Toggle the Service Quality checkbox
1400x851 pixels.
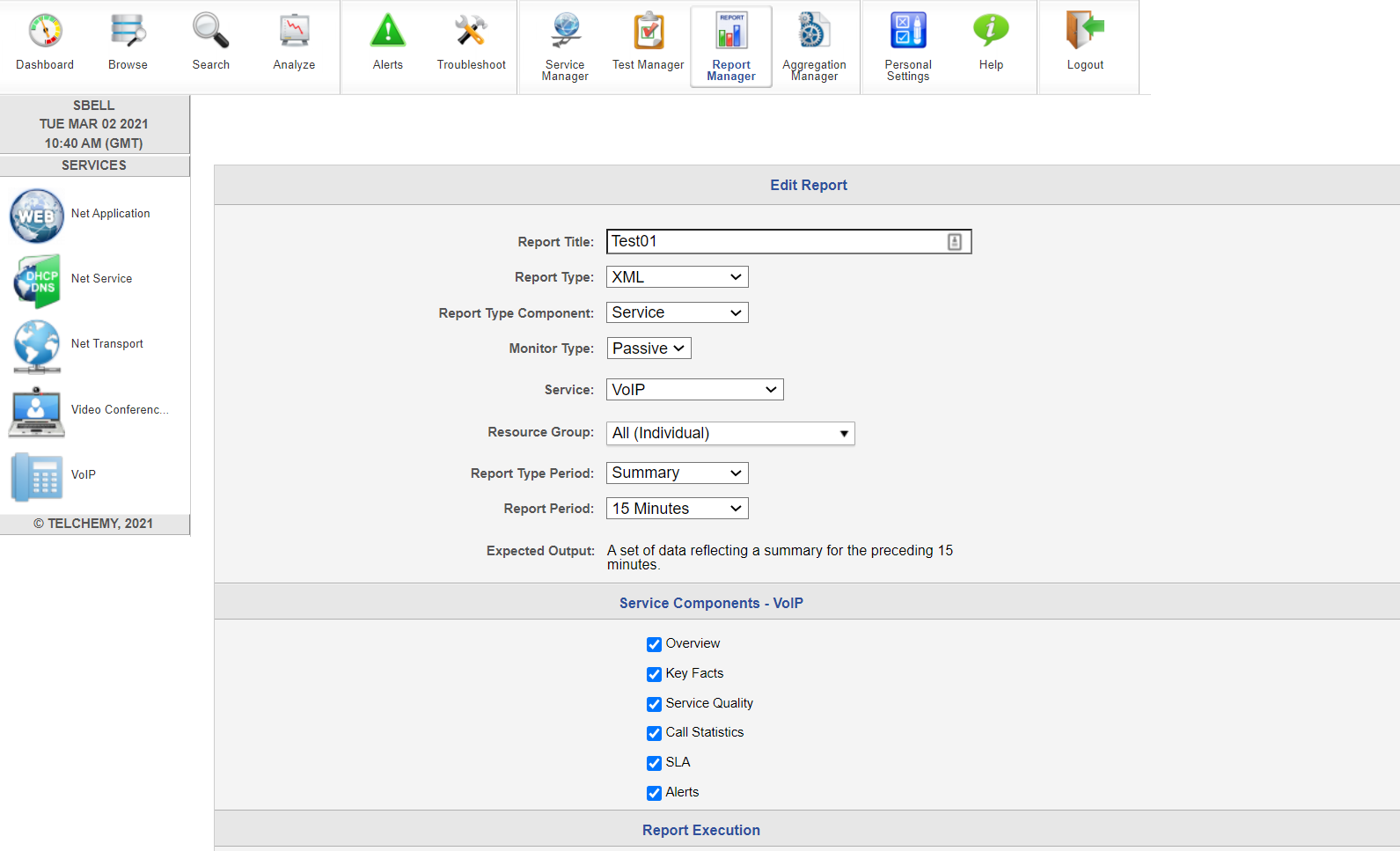click(654, 704)
